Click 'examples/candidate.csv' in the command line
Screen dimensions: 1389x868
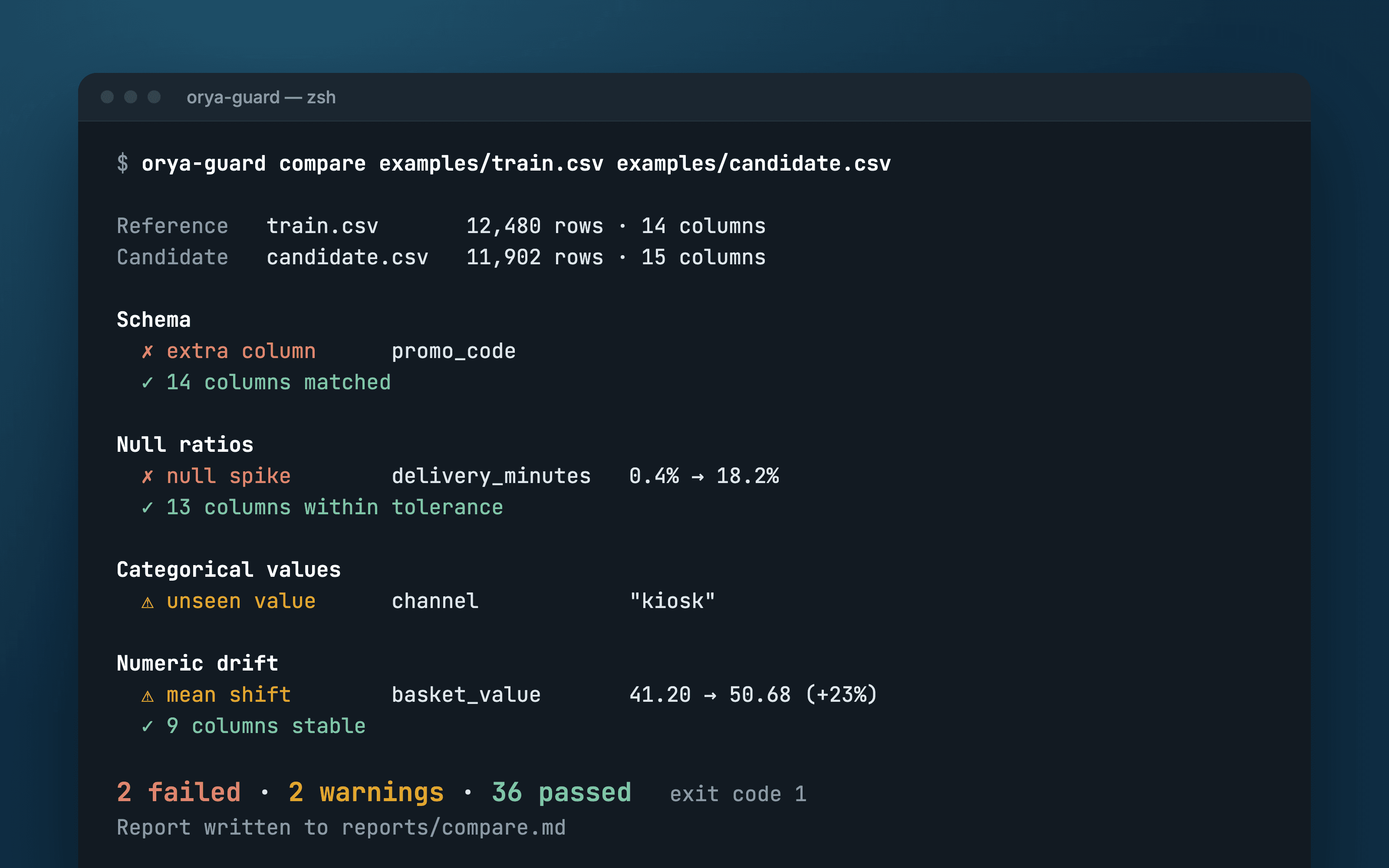coord(754,164)
